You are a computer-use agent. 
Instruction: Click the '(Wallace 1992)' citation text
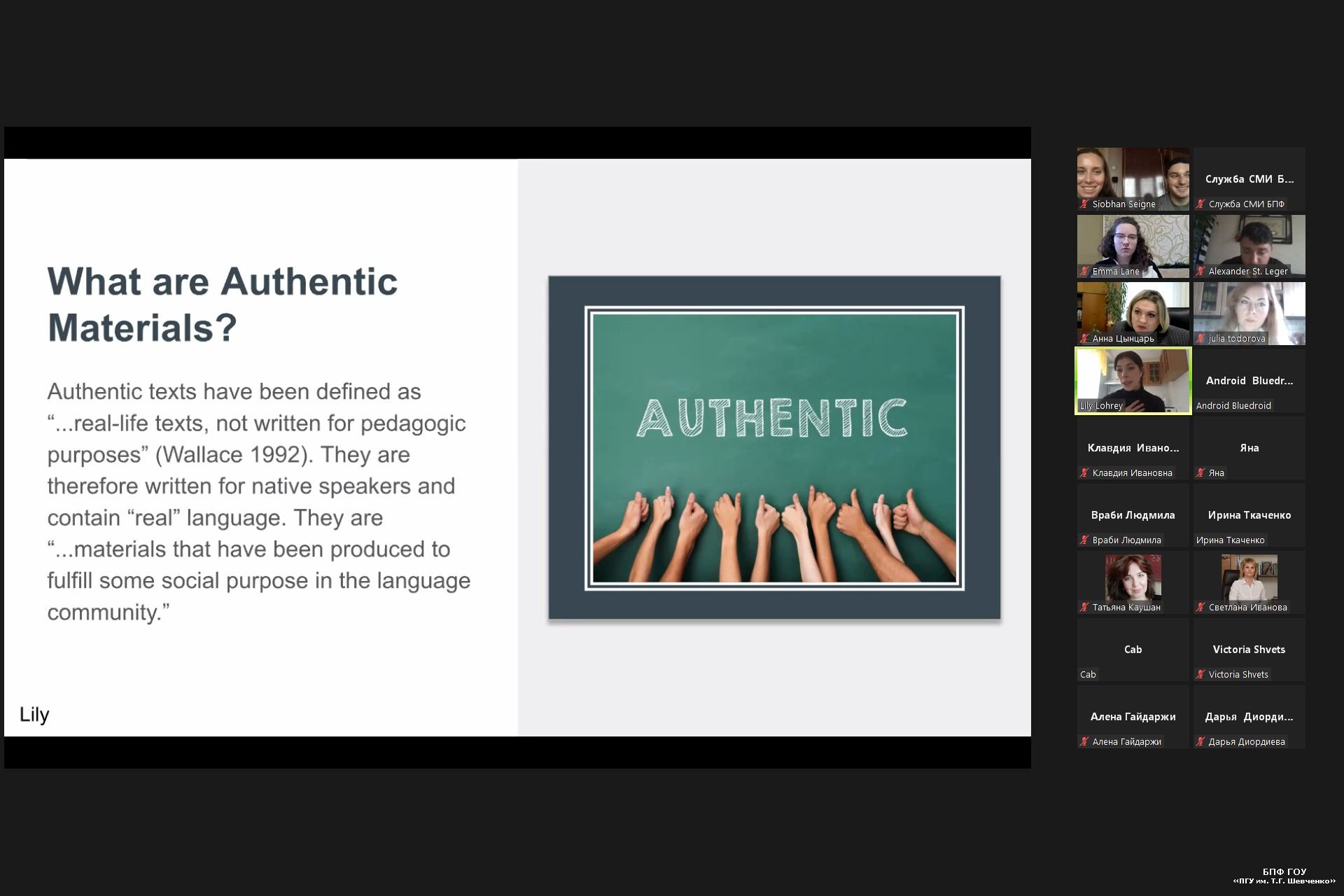(x=232, y=455)
